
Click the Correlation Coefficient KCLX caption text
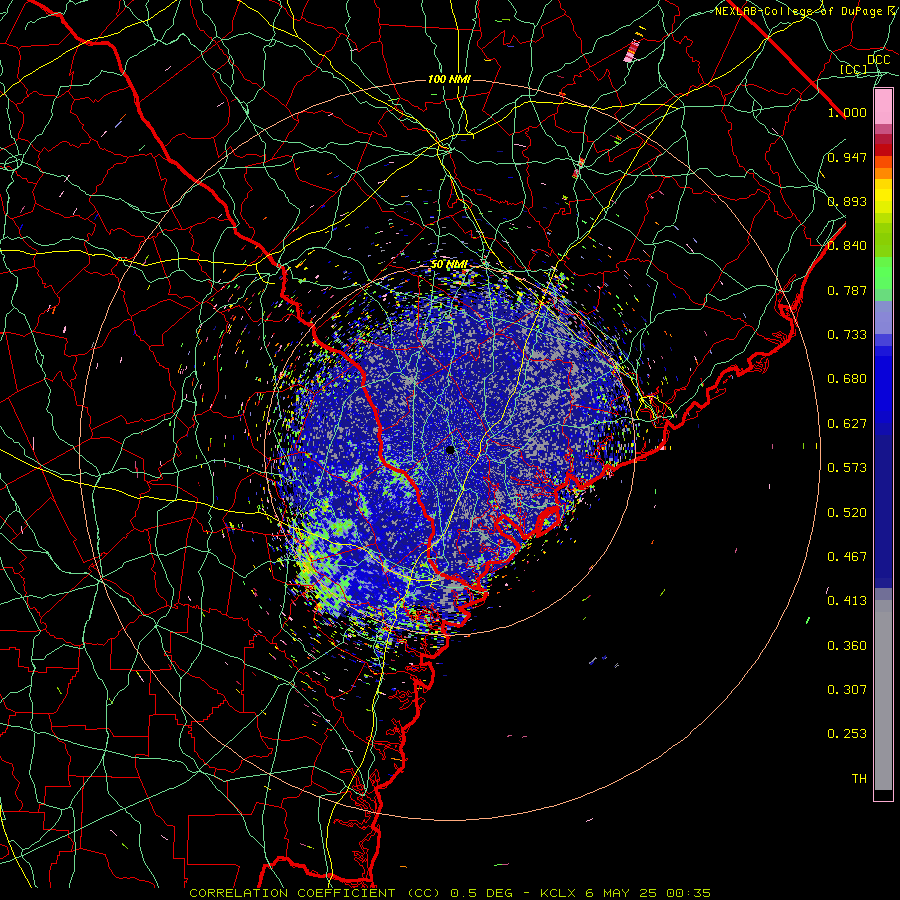click(x=449, y=893)
